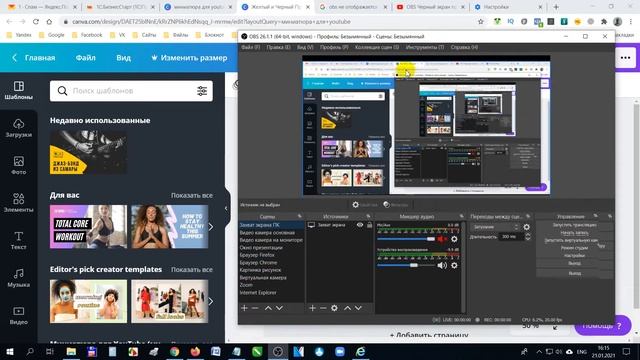
Task: Open OBS Профиль menu
Action: 334,47
